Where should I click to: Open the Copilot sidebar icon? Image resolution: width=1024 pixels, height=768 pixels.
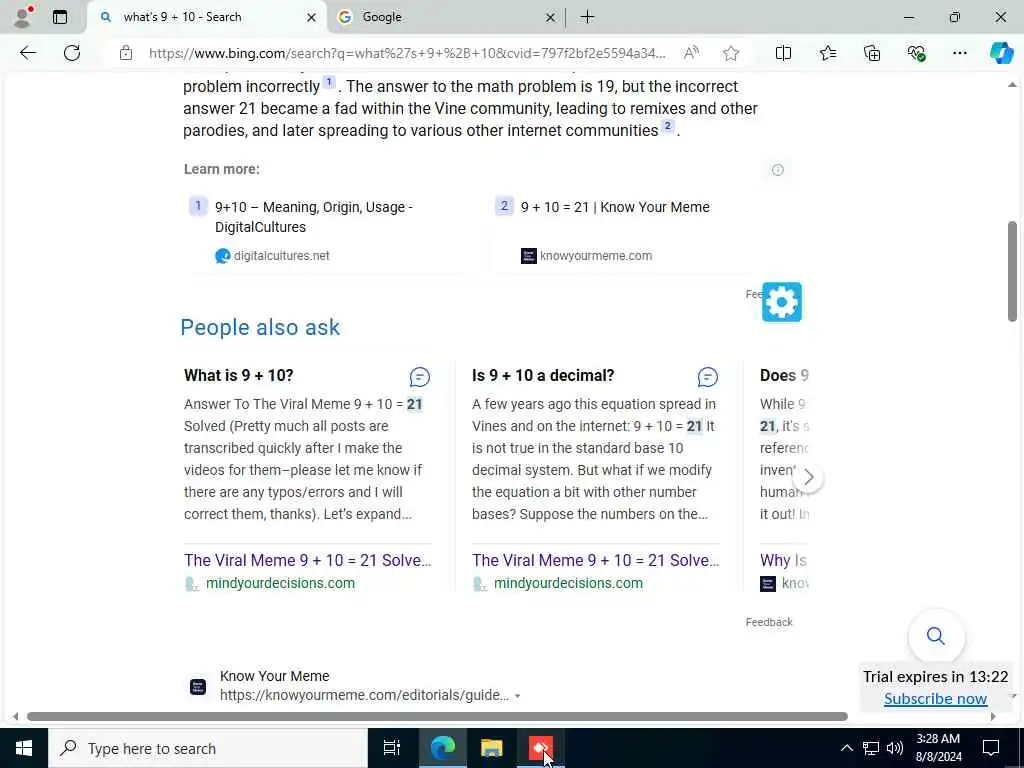[1001, 53]
